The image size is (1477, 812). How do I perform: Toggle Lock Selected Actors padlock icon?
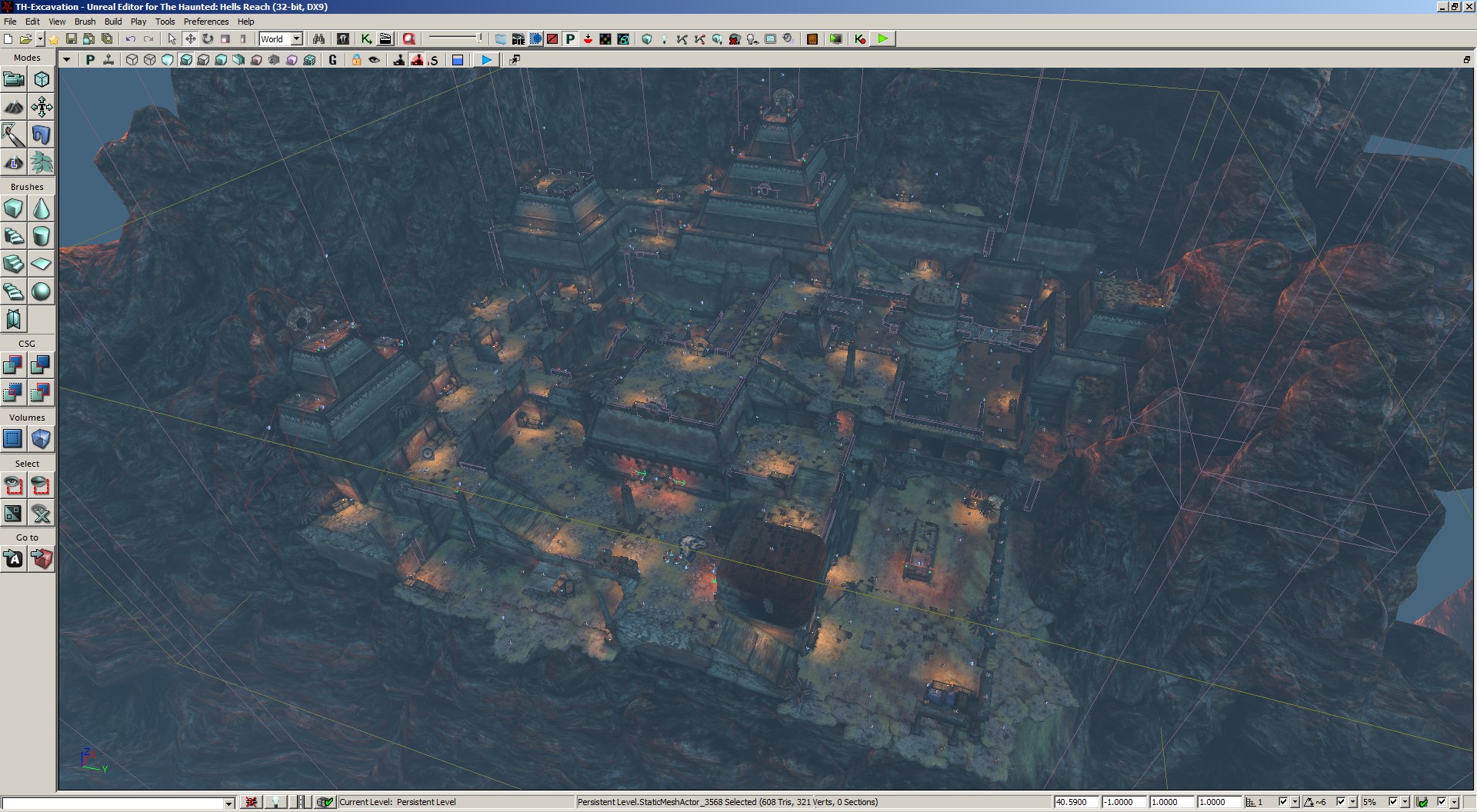coord(356,60)
